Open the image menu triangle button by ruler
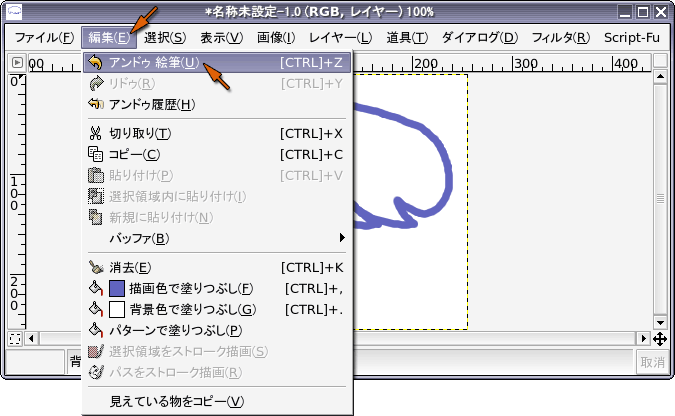This screenshot has width=675, height=416. coord(17,63)
